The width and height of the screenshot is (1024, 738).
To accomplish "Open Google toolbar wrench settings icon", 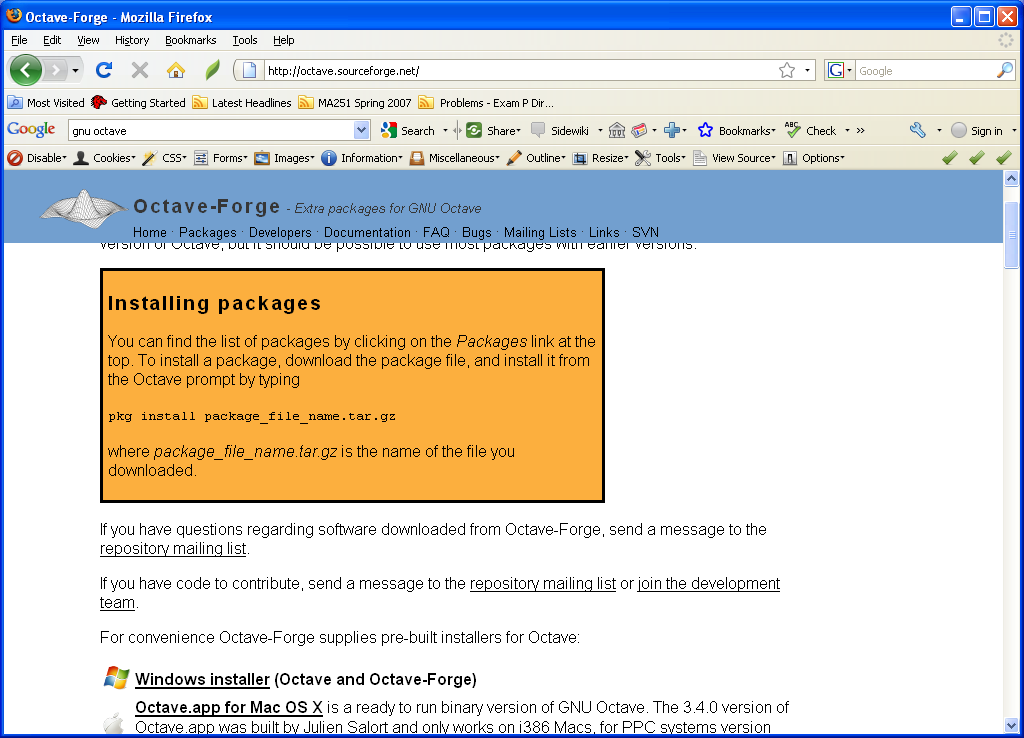I will click(917, 130).
